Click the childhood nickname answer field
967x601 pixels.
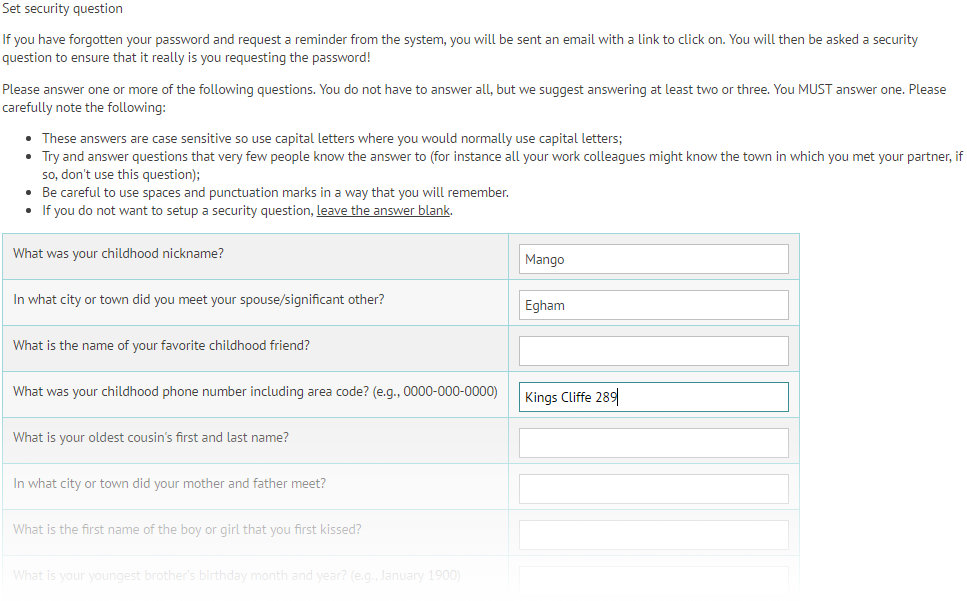click(x=652, y=258)
